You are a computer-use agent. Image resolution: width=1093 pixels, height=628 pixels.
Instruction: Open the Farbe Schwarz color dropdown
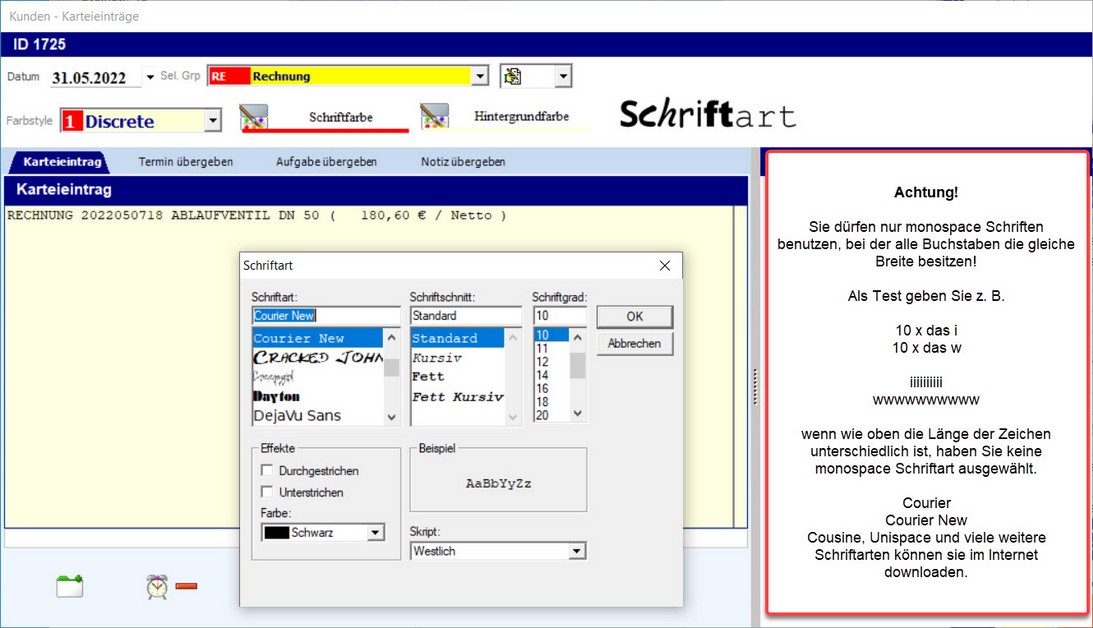click(375, 533)
